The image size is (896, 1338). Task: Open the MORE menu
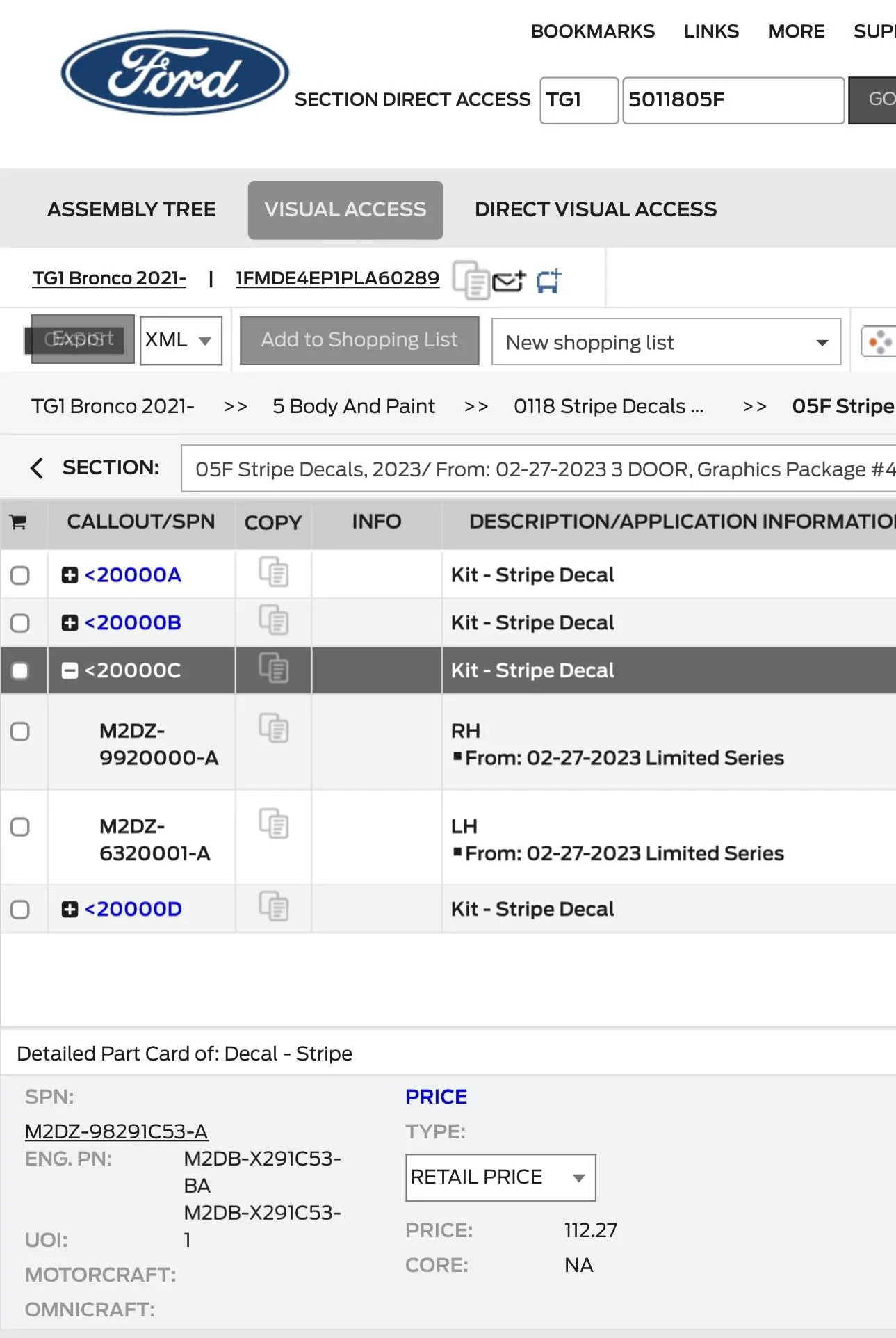(x=797, y=31)
